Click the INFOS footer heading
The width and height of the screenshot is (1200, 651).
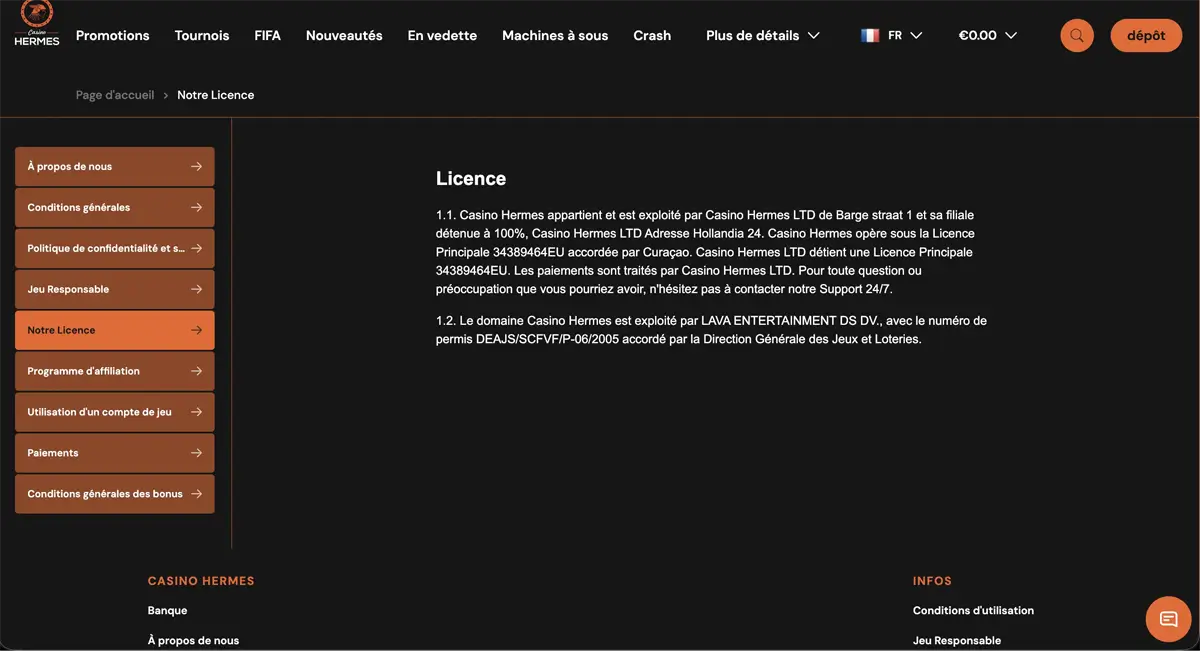point(932,581)
